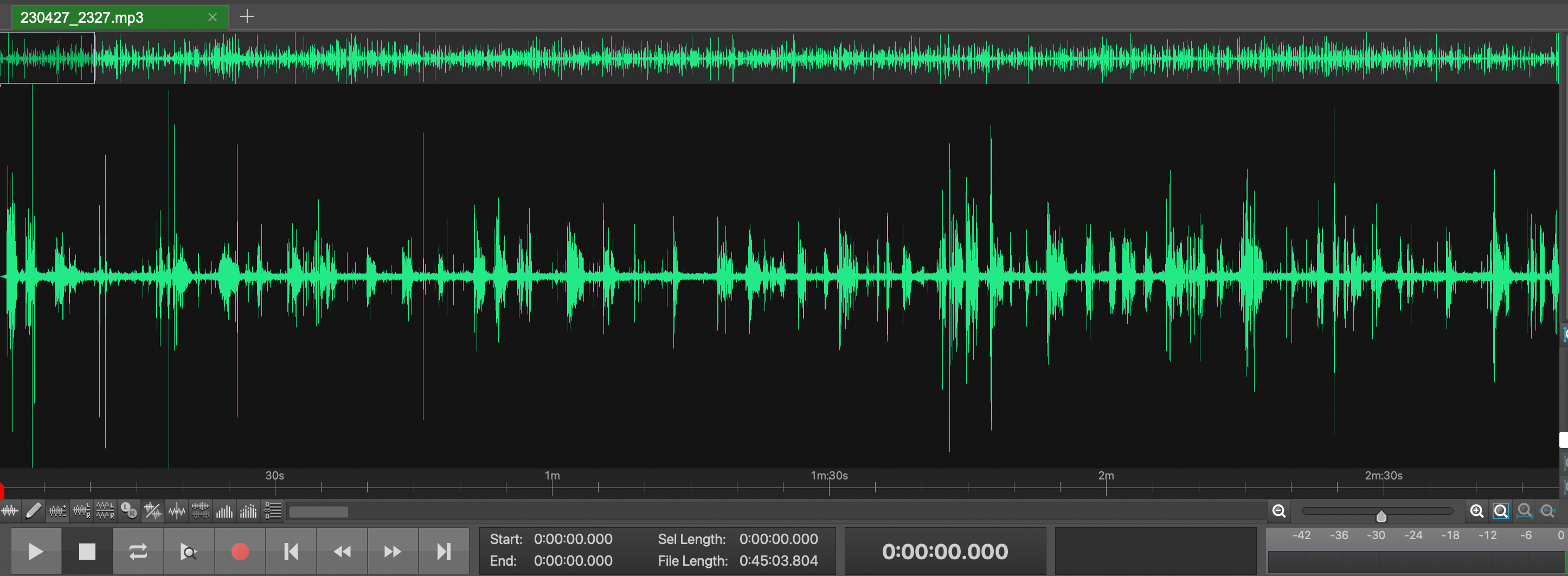Click the -24 dB level meter label

point(1413,535)
